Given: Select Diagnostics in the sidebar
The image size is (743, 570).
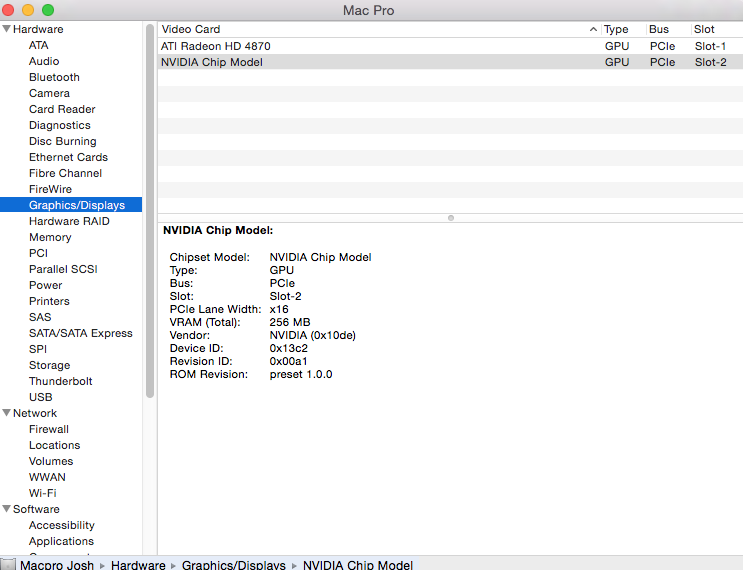Looking at the screenshot, I should pyautogui.click(x=60, y=125).
